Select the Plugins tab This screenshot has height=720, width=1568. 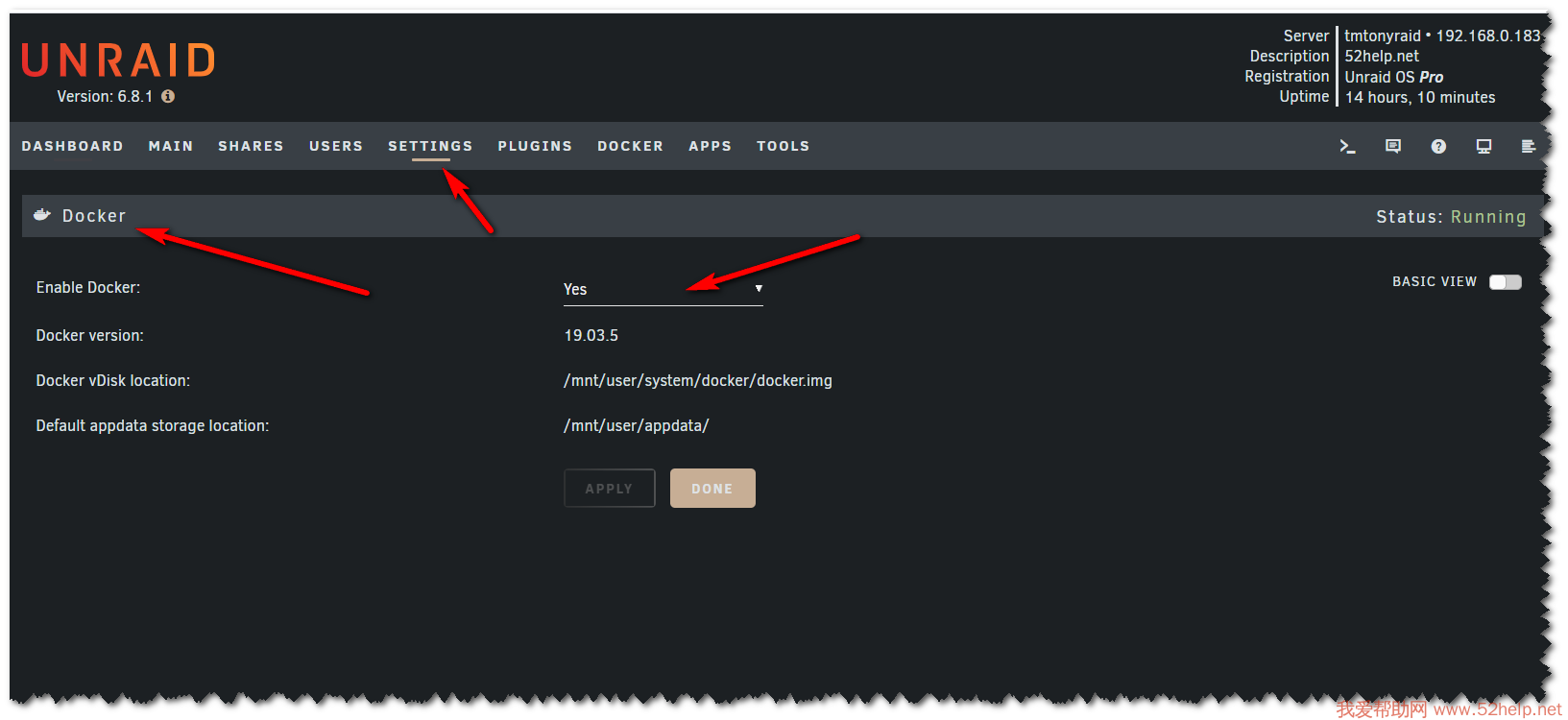point(535,147)
